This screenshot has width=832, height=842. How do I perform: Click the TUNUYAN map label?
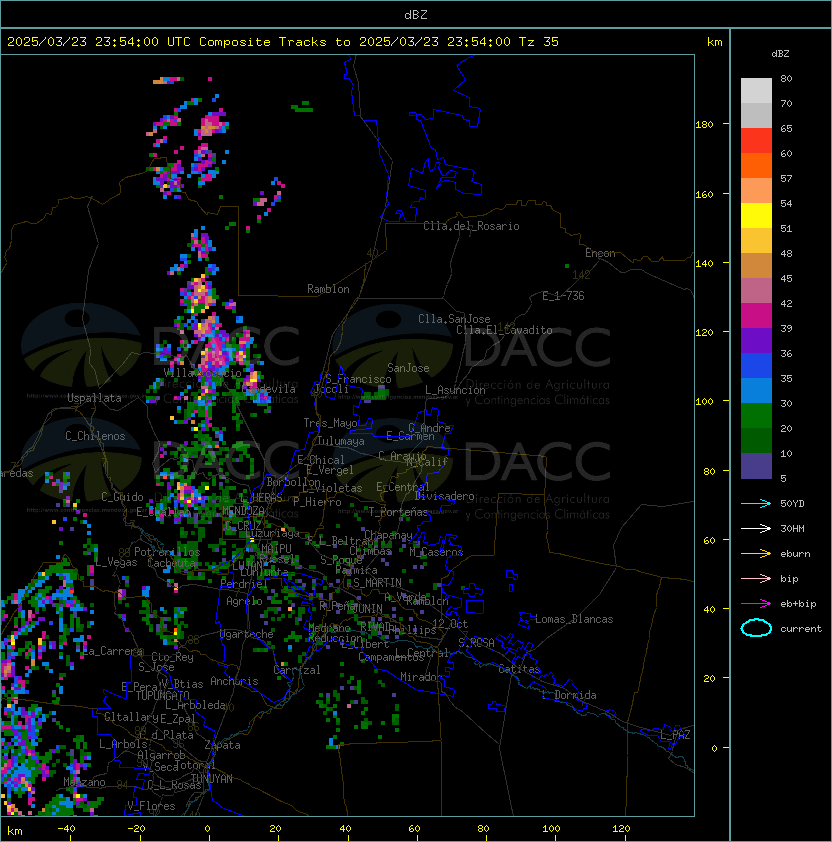tap(212, 779)
